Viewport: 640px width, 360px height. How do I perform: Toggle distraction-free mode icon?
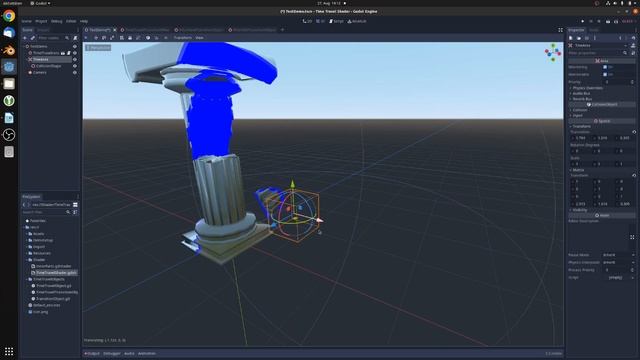pyautogui.click(x=560, y=30)
